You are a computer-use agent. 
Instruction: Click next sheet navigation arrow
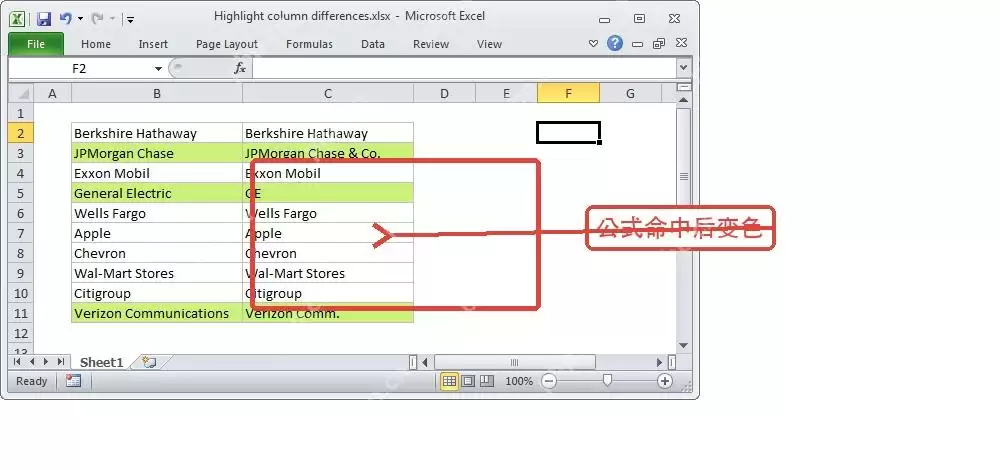46,362
